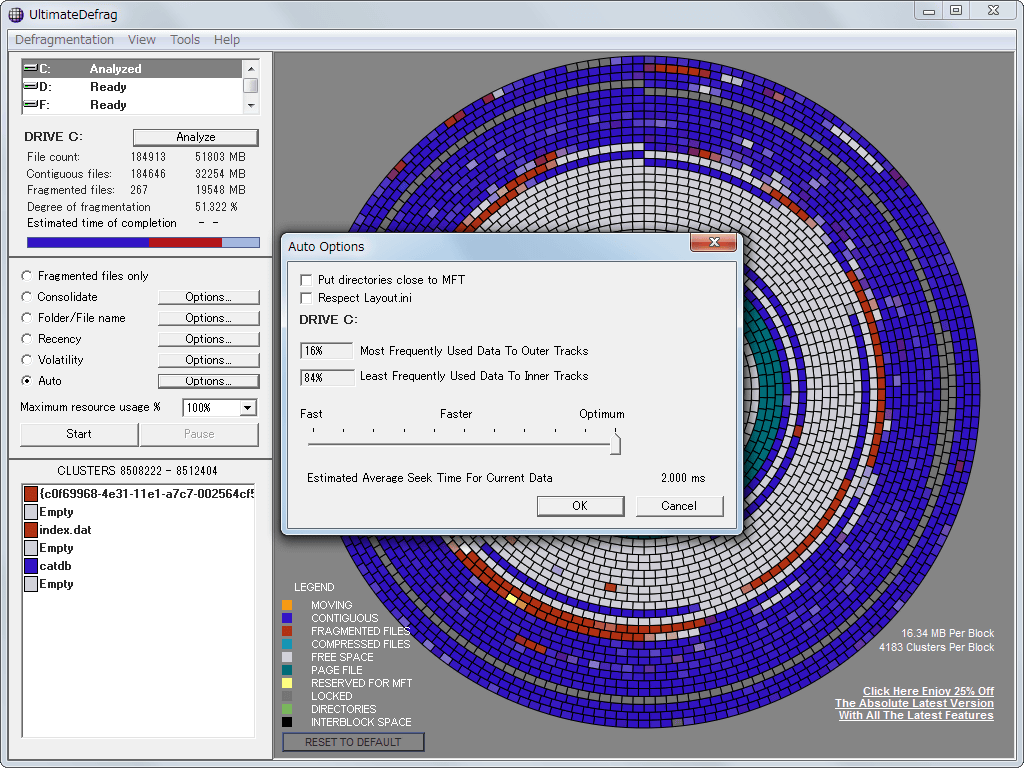The width and height of the screenshot is (1024, 768).
Task: Open the View menu
Action: [x=142, y=40]
